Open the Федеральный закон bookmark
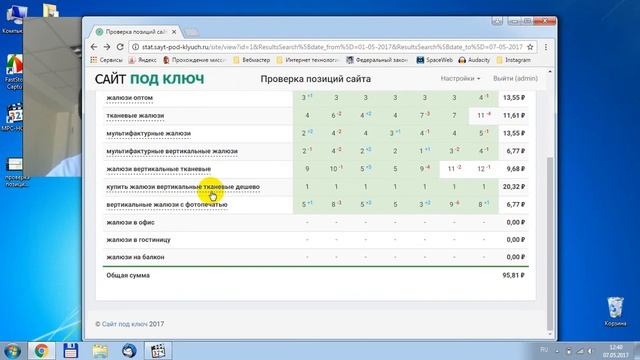Screen dimensions: 640x360 click(377, 60)
